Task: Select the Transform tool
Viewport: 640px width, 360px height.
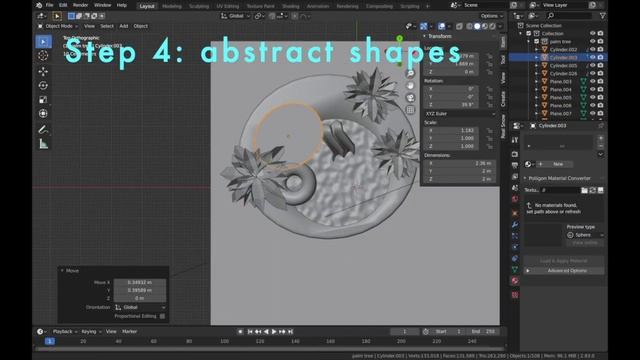Action: [43, 114]
